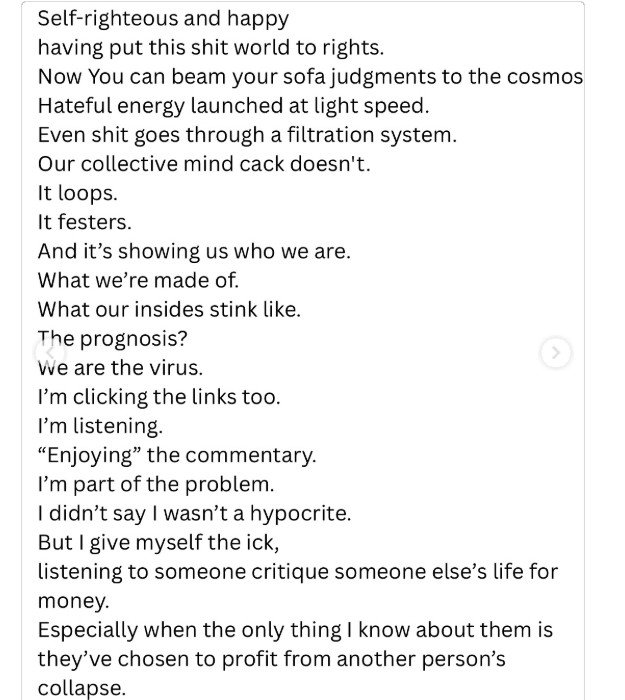Screen dimensions: 625x700
Task: Click the line "Enjoying" the commentary
Action: pyautogui.click(x=177, y=455)
